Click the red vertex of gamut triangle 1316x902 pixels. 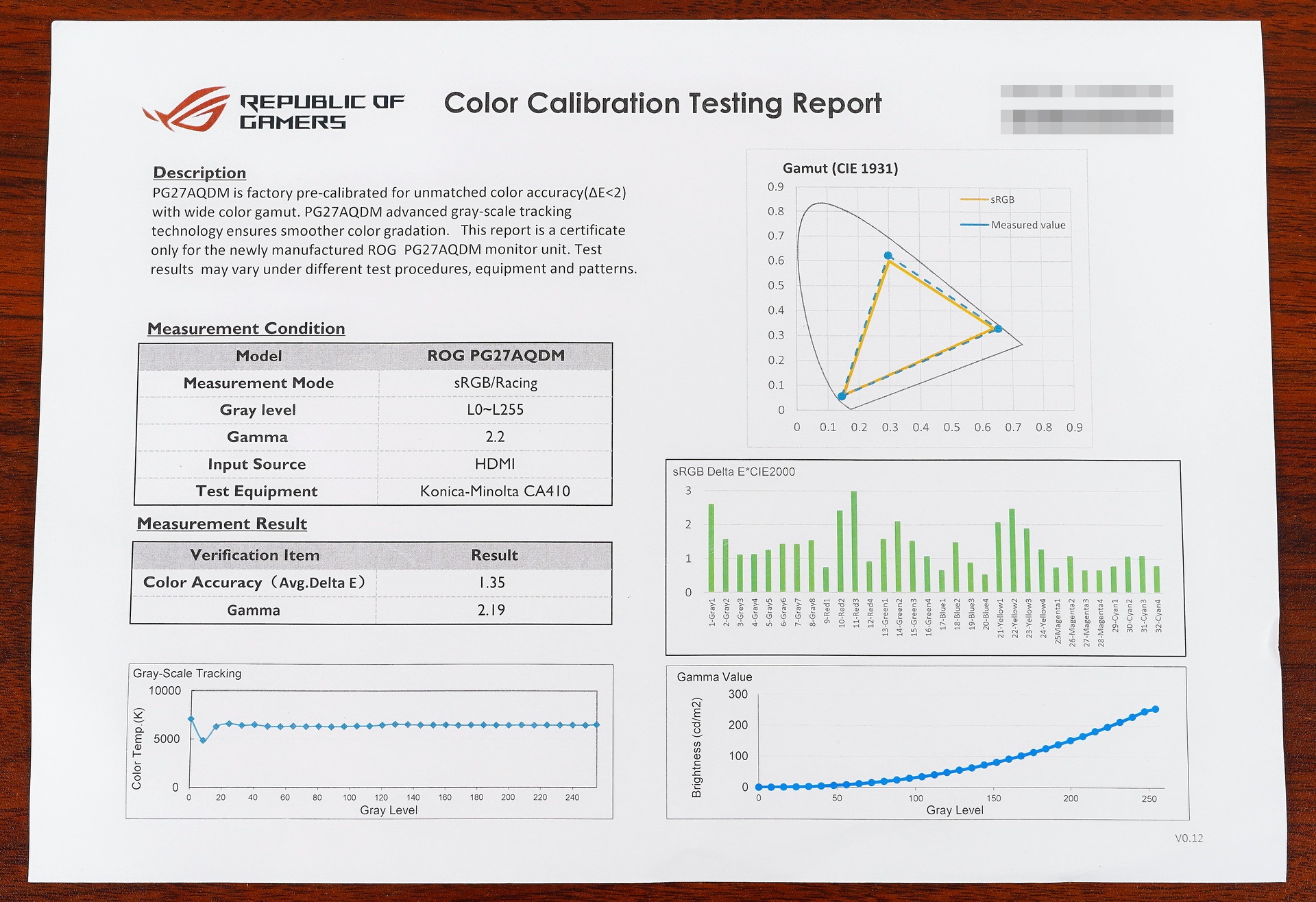tap(998, 329)
